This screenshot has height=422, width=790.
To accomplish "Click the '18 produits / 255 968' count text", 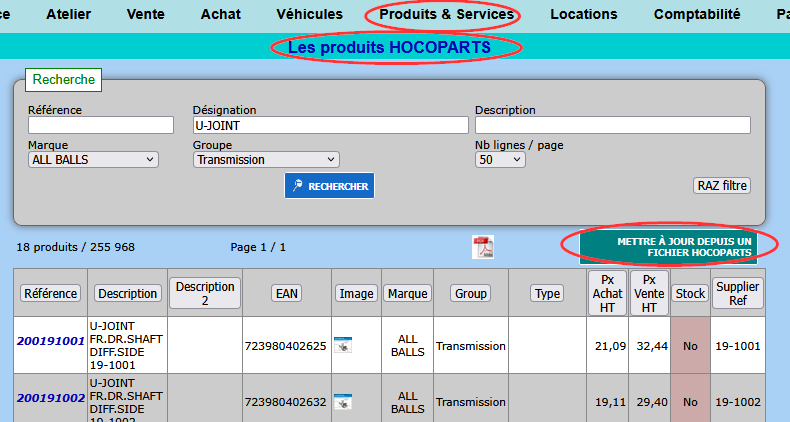I will pos(76,247).
